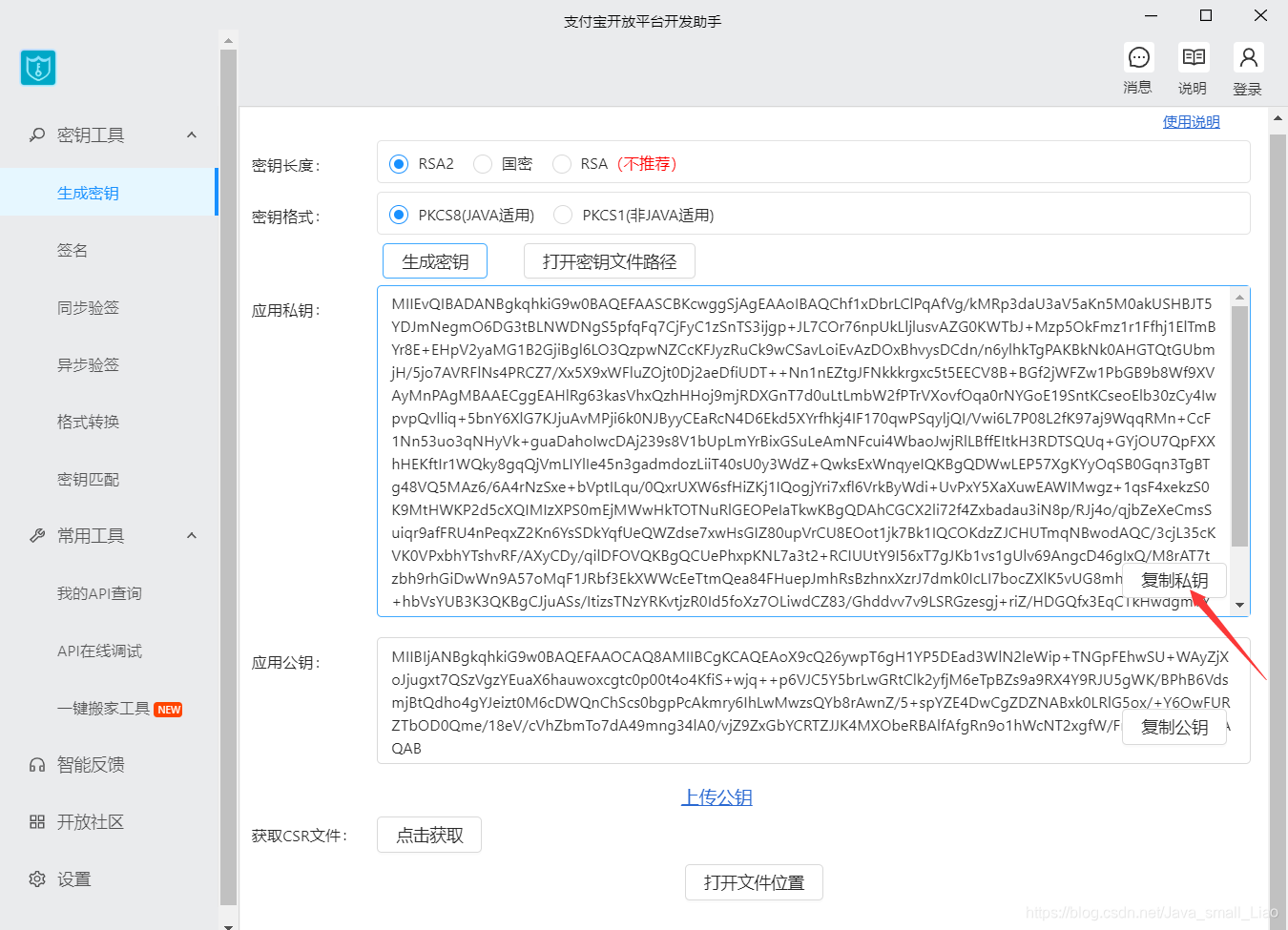Click the main page scrollbar up arrow
The width and height of the screenshot is (1288, 930).
click(x=1278, y=118)
